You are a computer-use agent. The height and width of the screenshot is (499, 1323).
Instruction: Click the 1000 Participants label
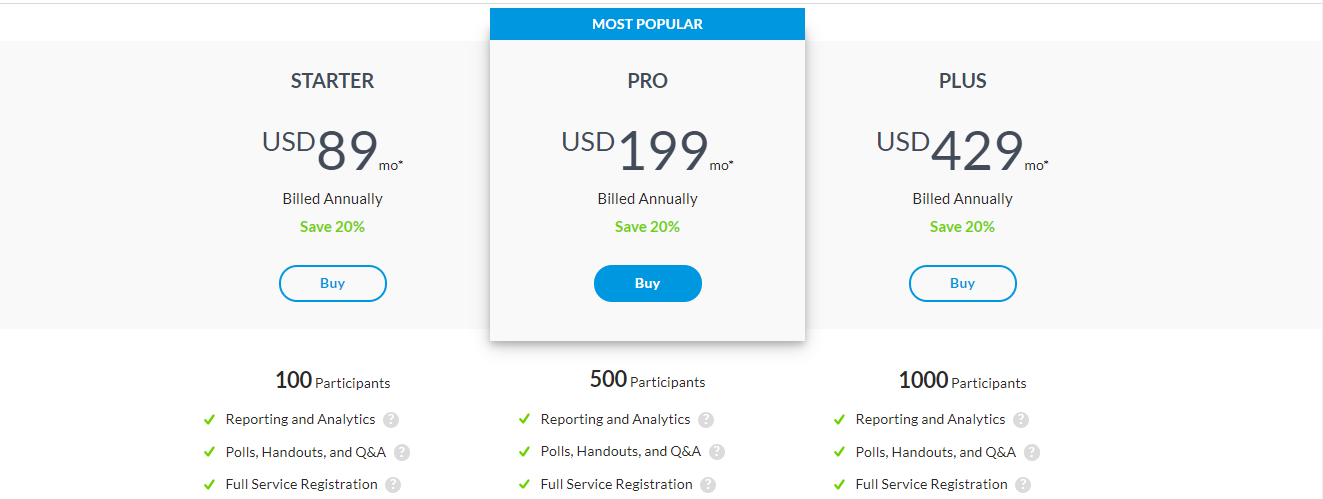coord(962,381)
